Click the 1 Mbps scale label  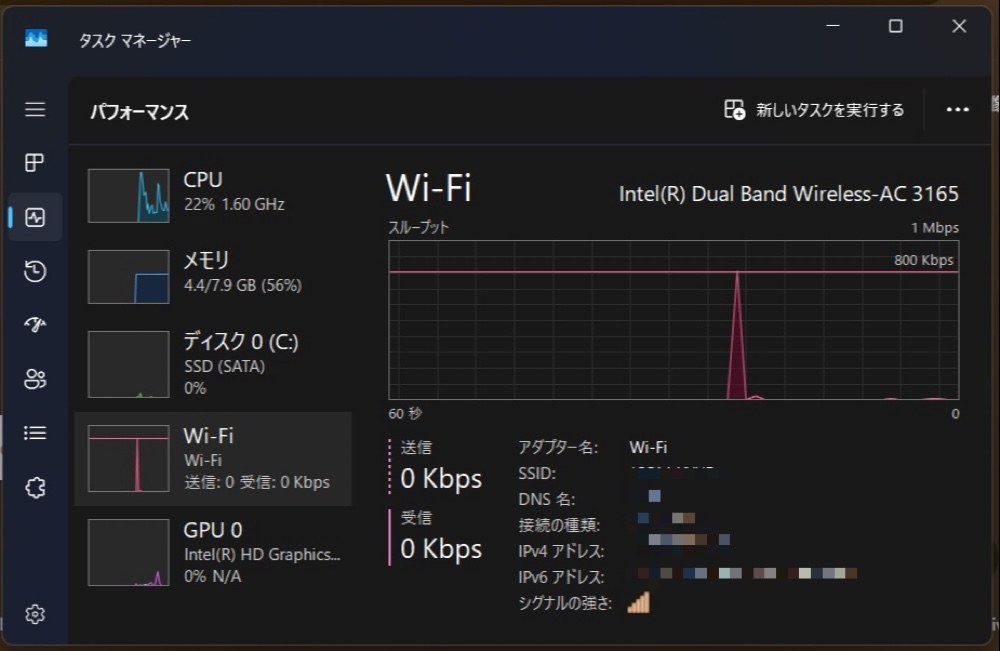click(x=935, y=228)
